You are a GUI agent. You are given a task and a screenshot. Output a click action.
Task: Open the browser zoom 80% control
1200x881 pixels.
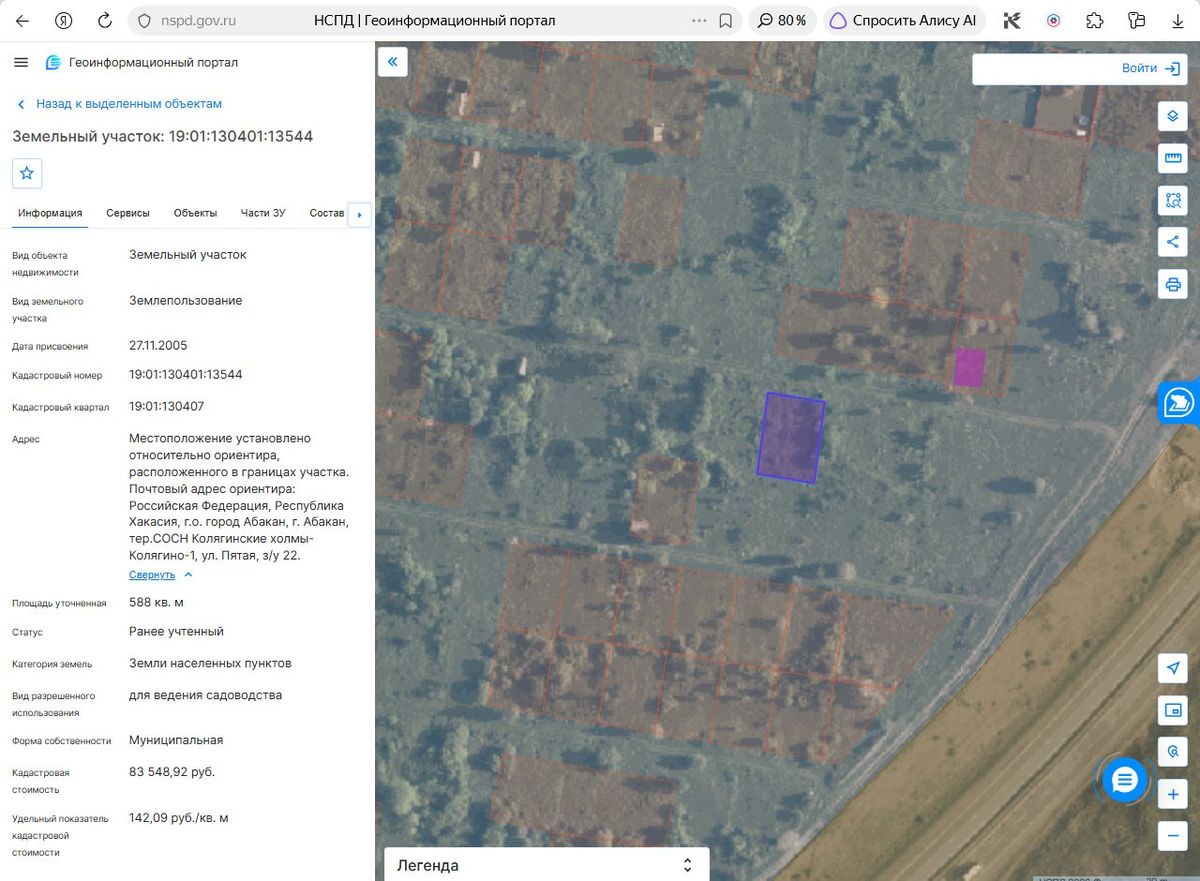point(783,20)
